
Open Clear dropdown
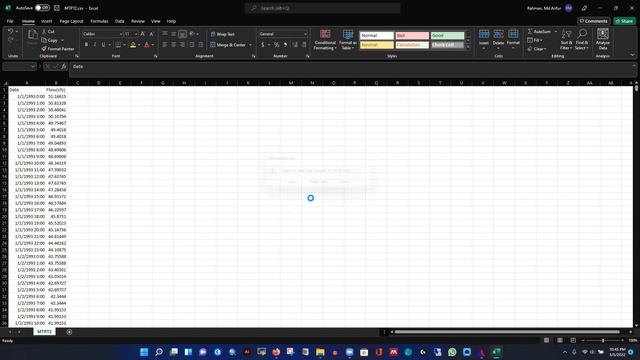point(536,49)
